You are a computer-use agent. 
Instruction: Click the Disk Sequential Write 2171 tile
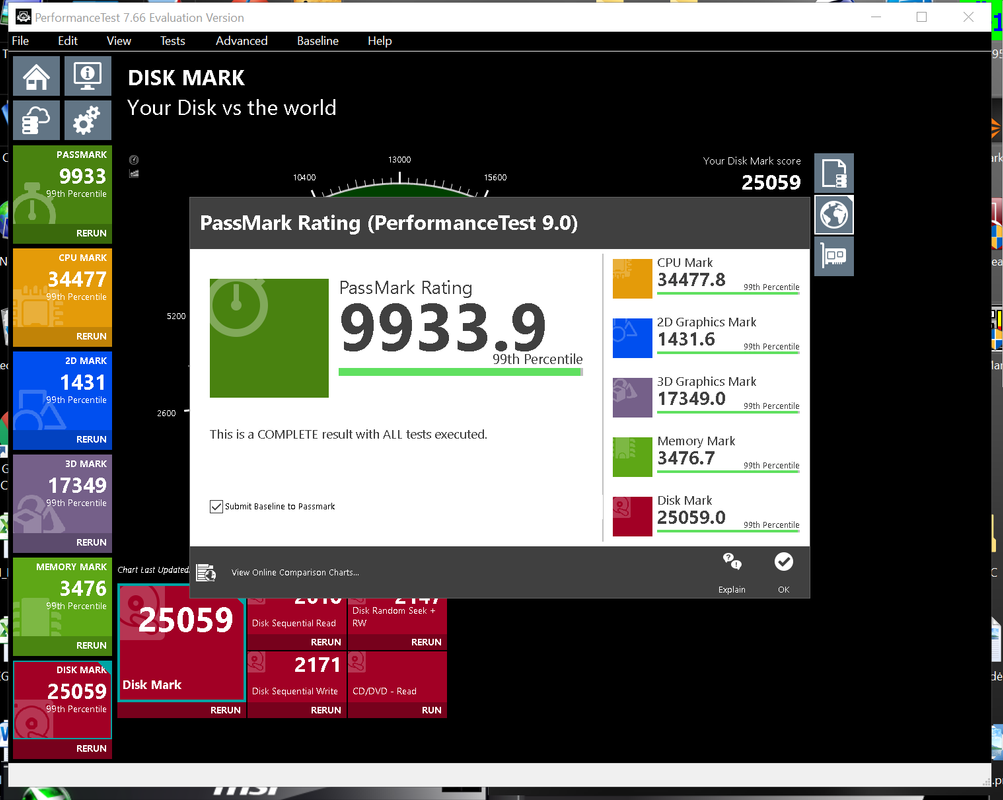pos(297,677)
